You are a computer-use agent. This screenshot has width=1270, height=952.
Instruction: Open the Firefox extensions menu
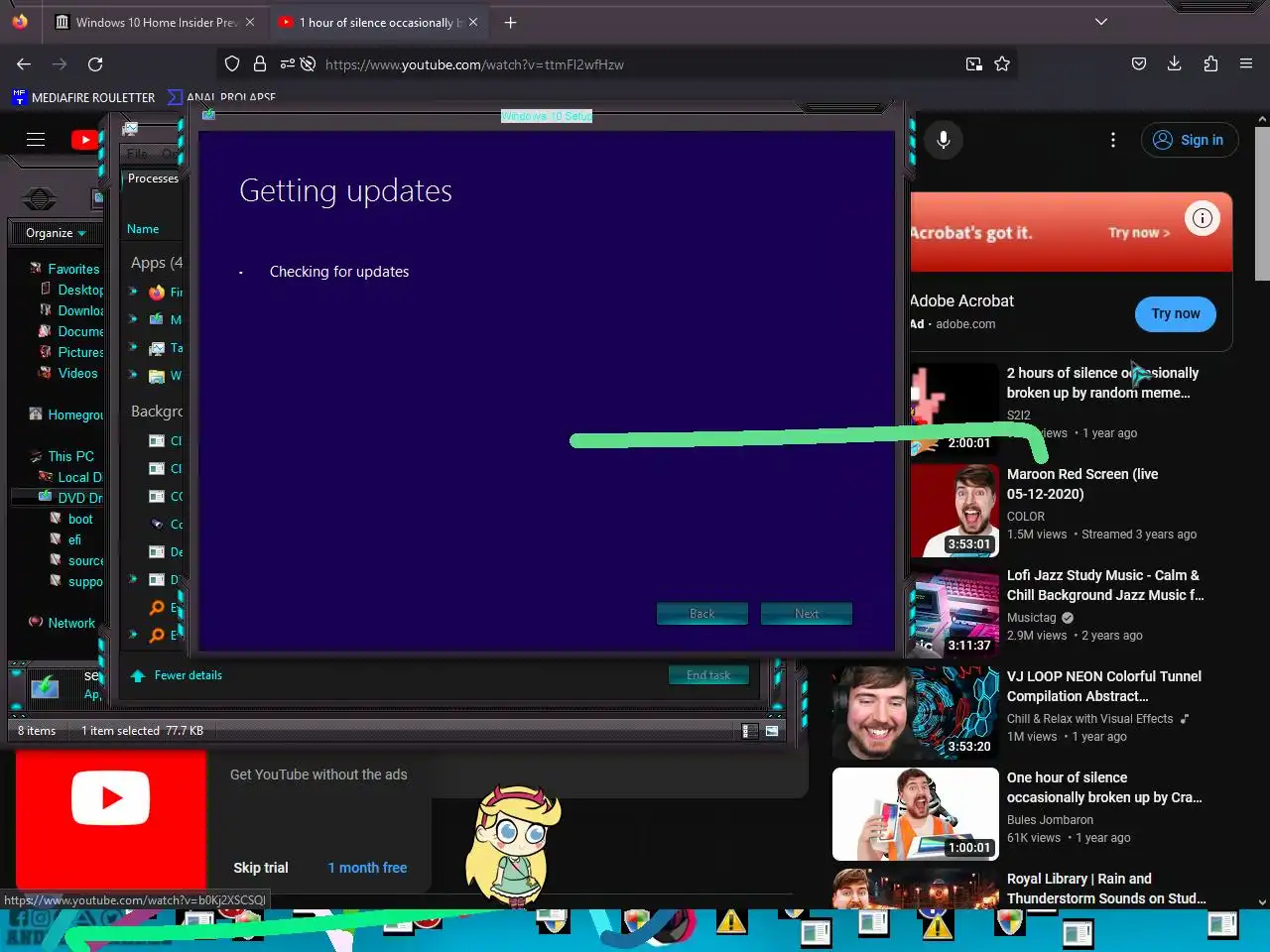coord(1210,63)
